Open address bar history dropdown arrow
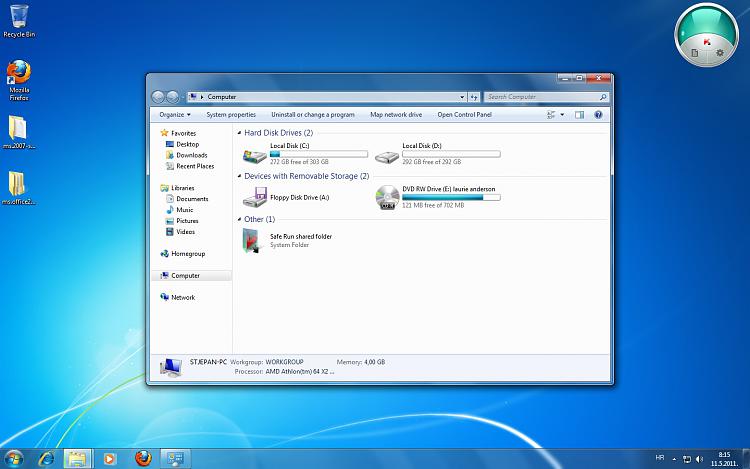 click(x=462, y=97)
